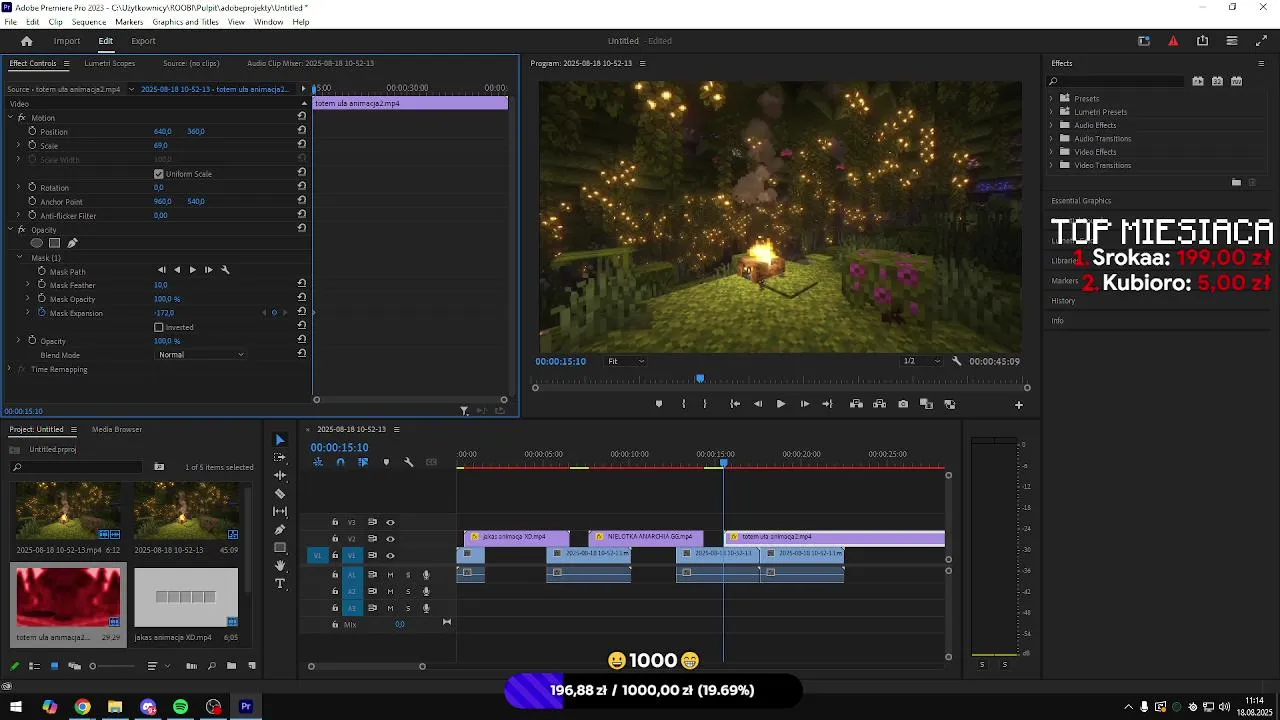The image size is (1280, 720).
Task: Select jakas animacja XD.mp4 thumbnail
Action: (x=186, y=598)
